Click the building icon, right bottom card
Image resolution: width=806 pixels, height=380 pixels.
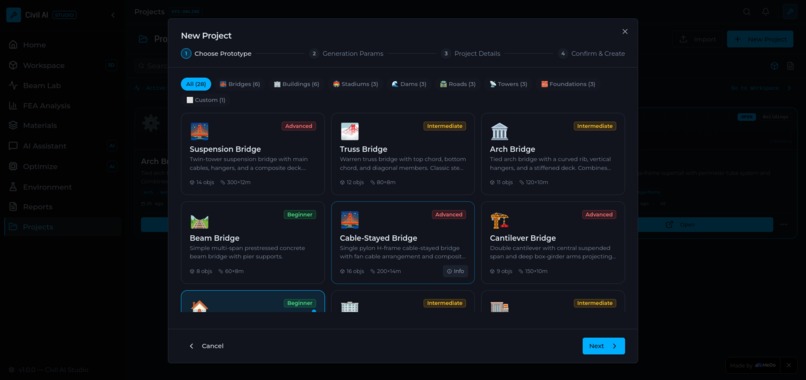500,306
